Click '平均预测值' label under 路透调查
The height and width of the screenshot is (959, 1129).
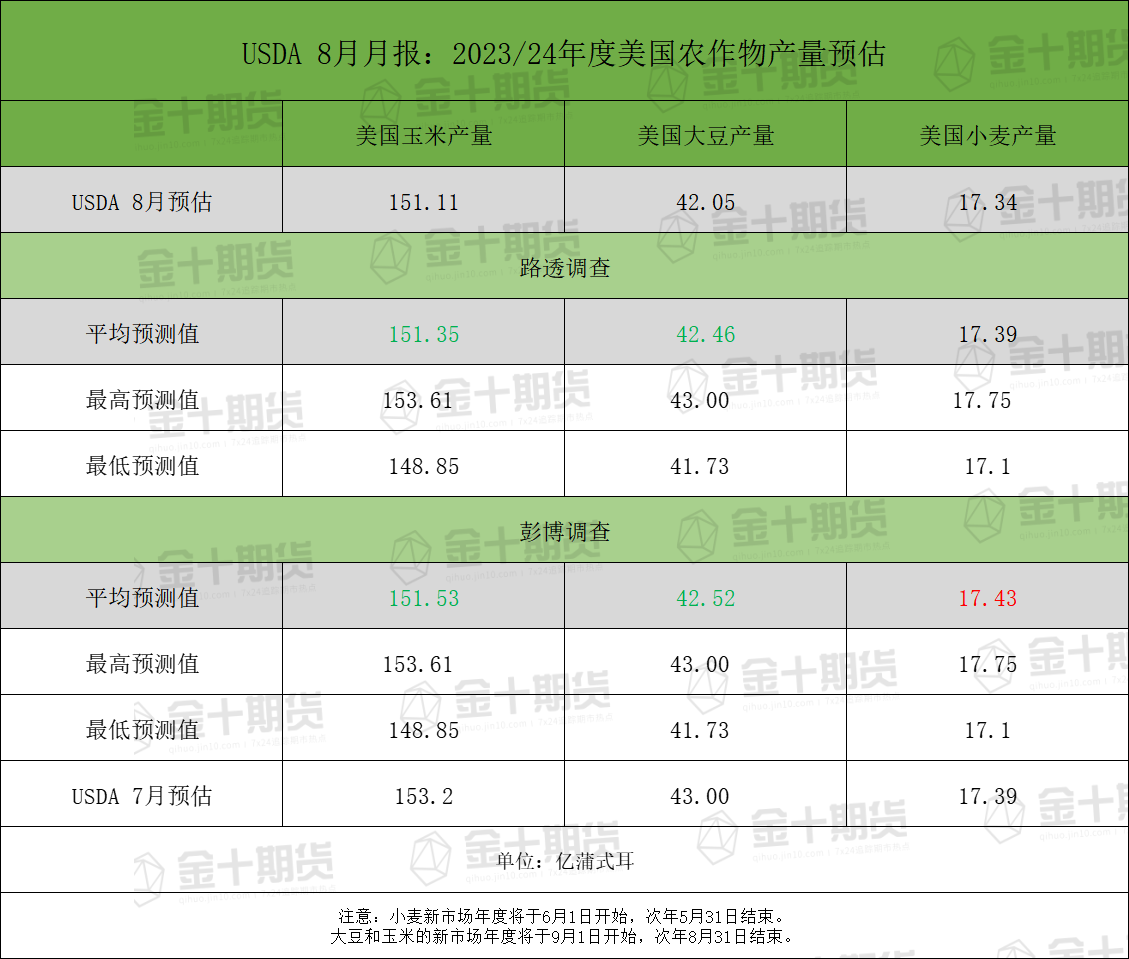142,334
